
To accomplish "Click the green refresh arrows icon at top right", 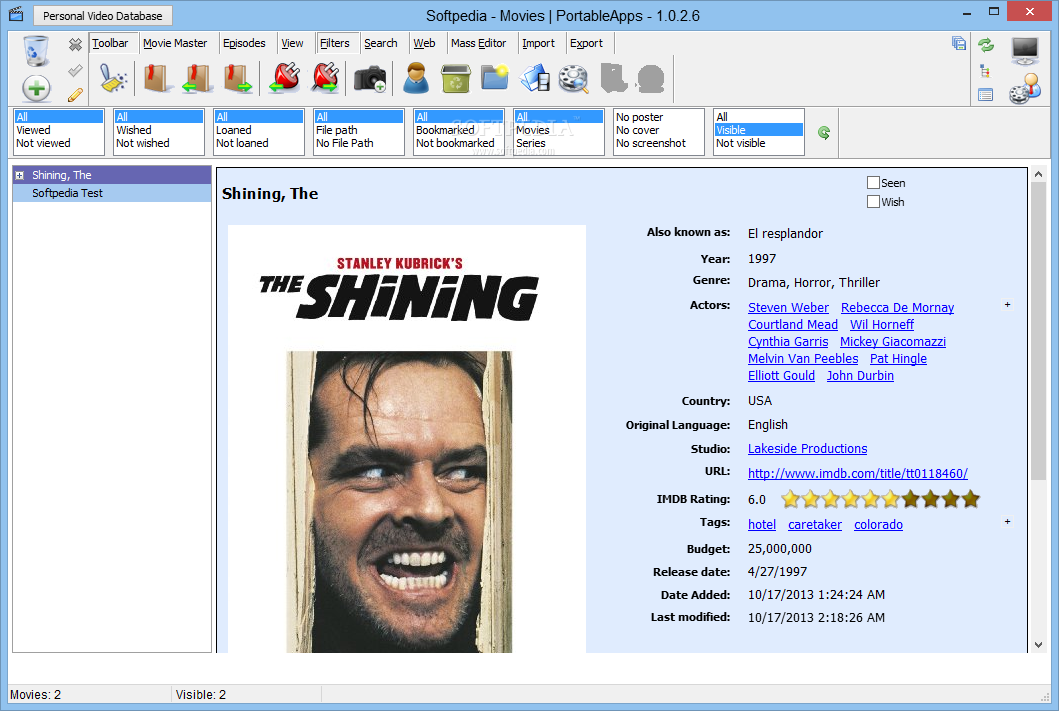I will (986, 45).
